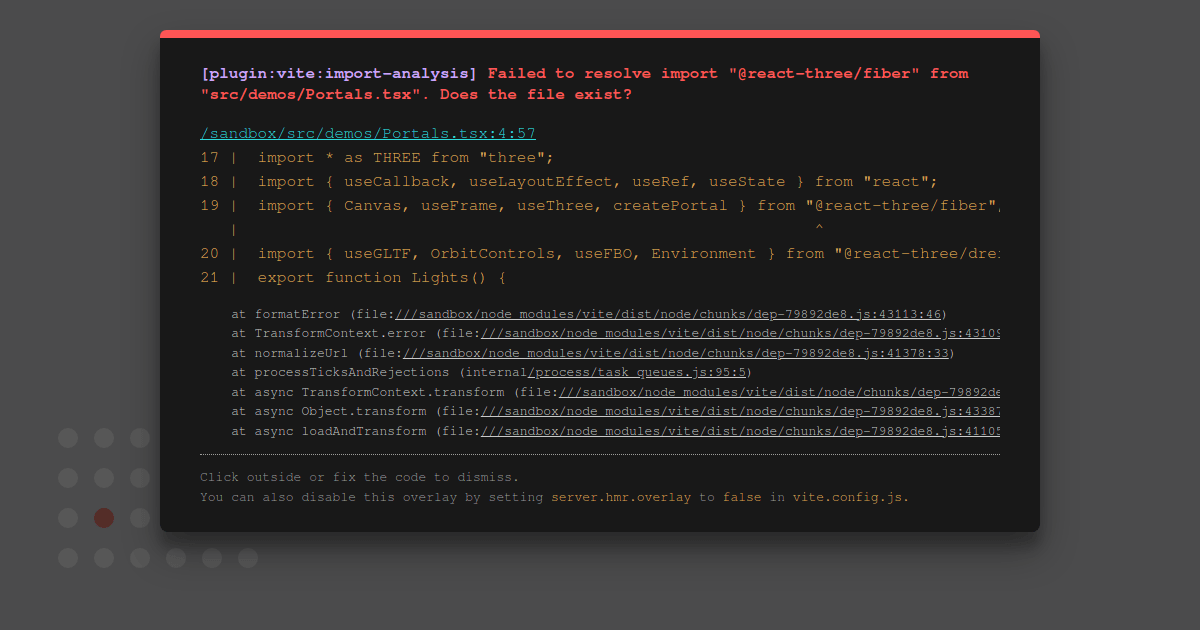This screenshot has height=630, width=1200.
Task: Click the red bar atop the error overlay
Action: tap(600, 35)
